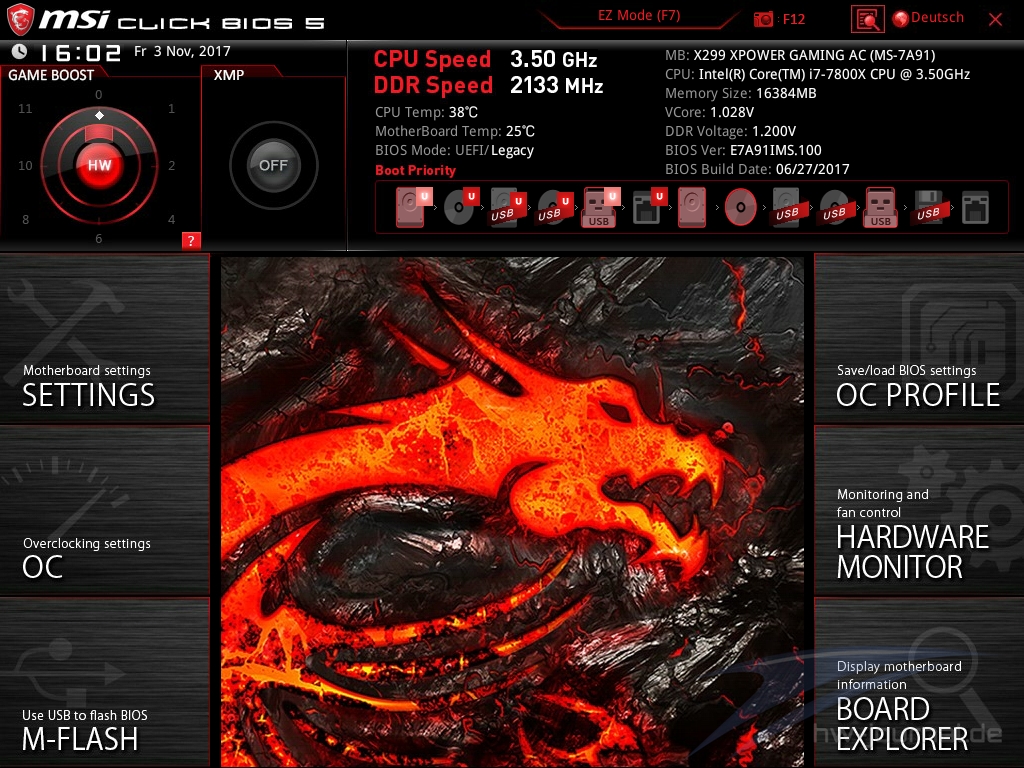
Task: Switch to EZ Mode (F7)
Action: [x=639, y=16]
